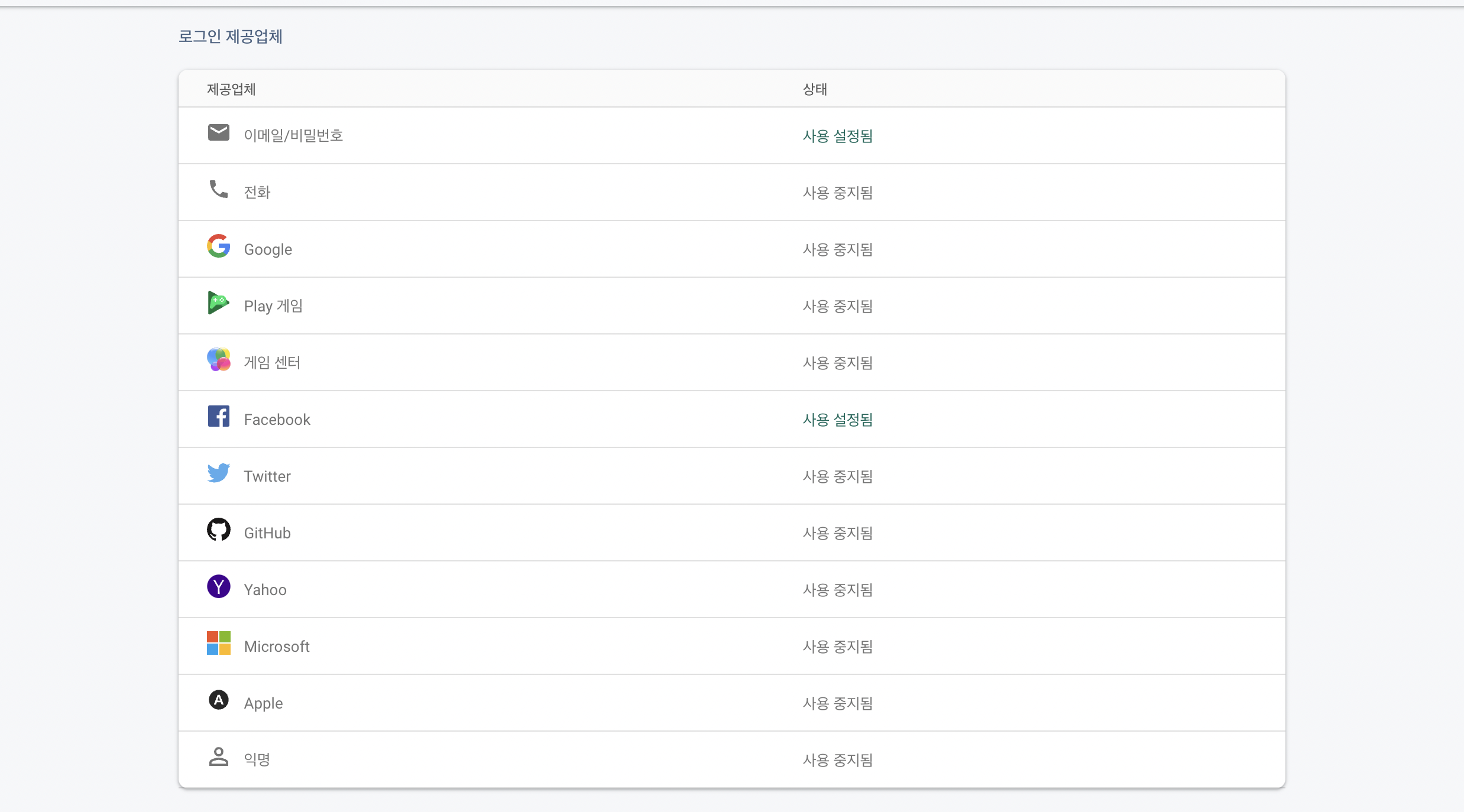Click the GitHub provider label
The image size is (1464, 812).
[x=267, y=533]
